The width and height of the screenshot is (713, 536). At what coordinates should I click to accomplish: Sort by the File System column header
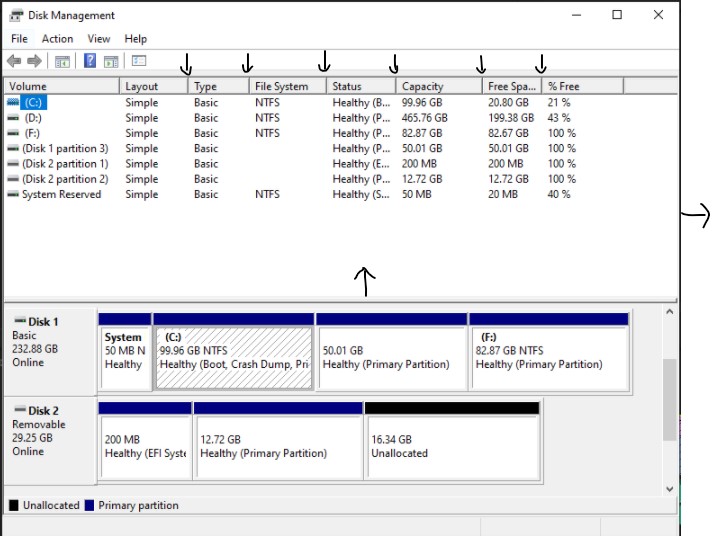click(288, 86)
